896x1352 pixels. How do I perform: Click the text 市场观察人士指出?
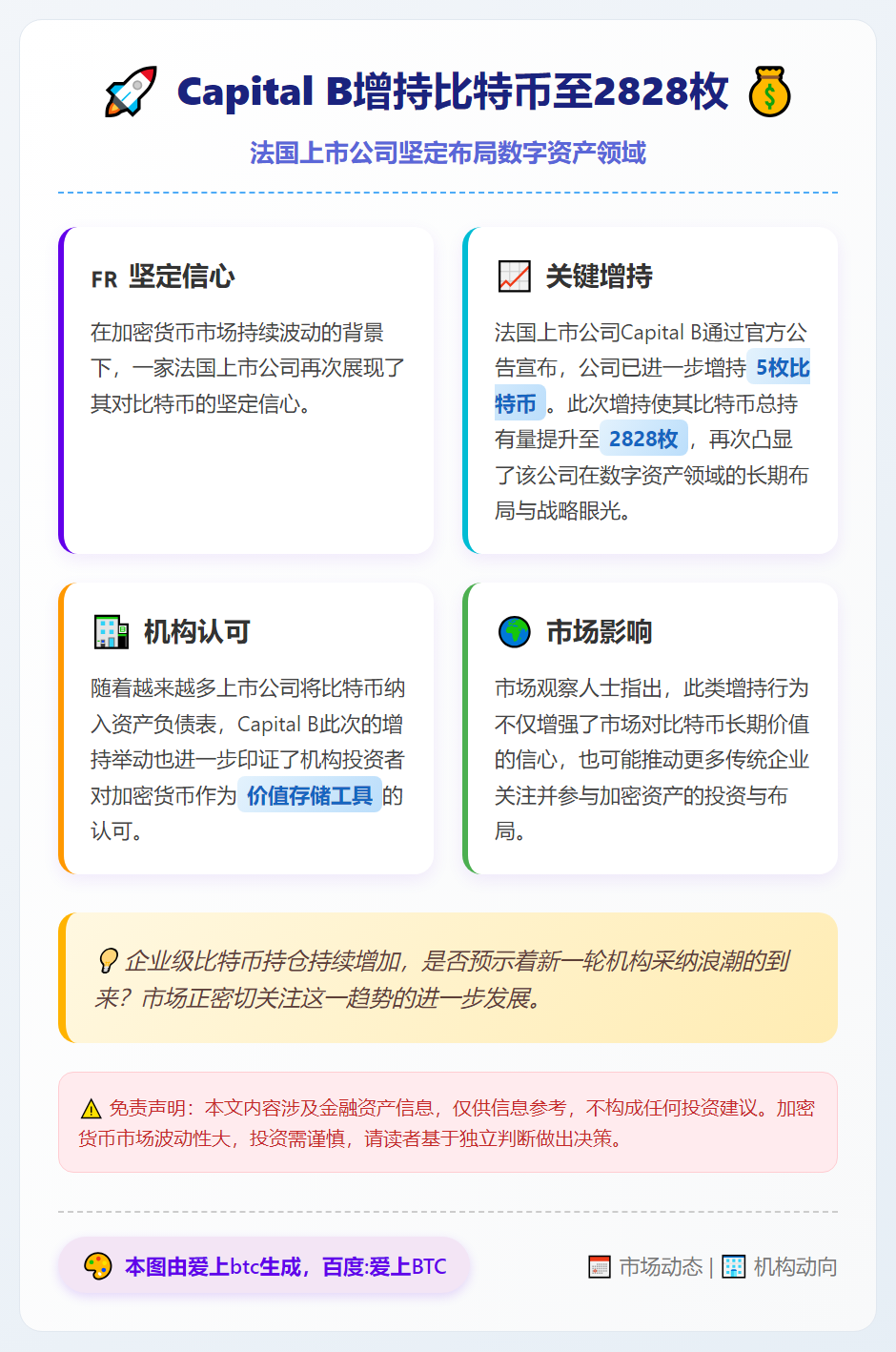(x=578, y=687)
